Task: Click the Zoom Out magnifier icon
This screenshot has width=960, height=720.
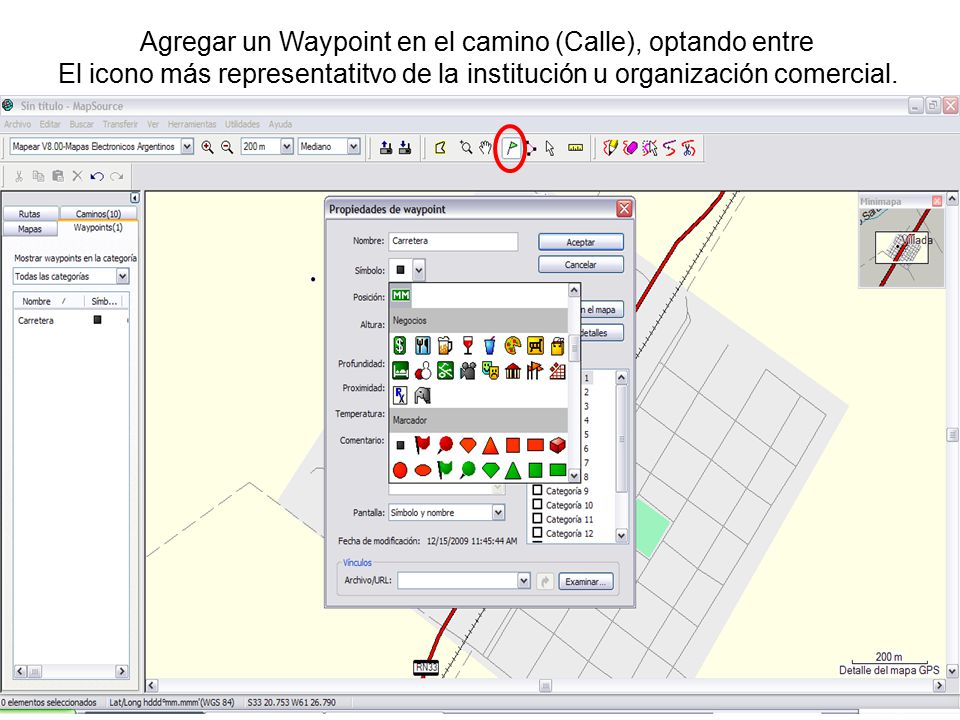Action: pos(227,147)
